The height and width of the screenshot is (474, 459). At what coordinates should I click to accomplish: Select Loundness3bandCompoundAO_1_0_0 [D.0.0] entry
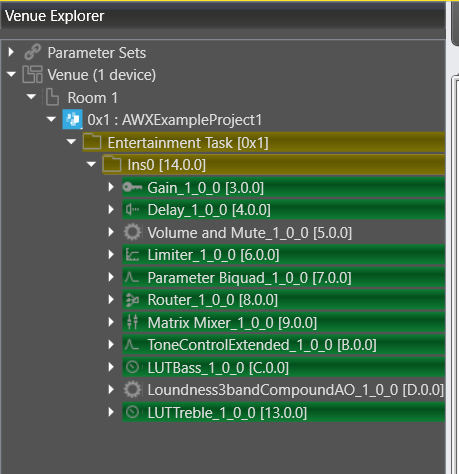(296, 390)
